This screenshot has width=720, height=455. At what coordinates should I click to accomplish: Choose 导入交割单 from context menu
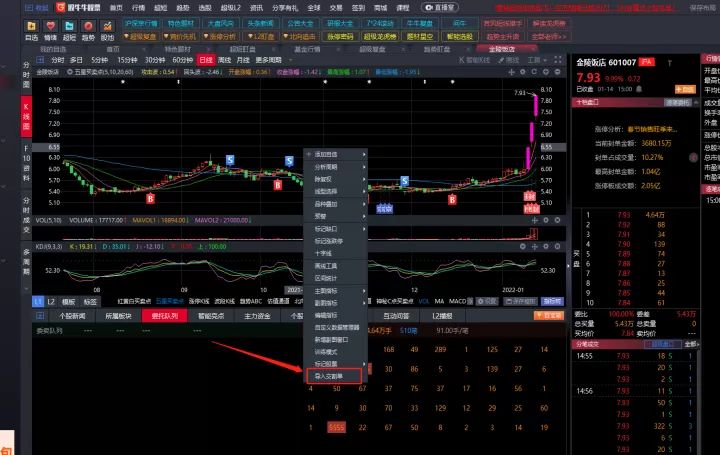(x=334, y=376)
